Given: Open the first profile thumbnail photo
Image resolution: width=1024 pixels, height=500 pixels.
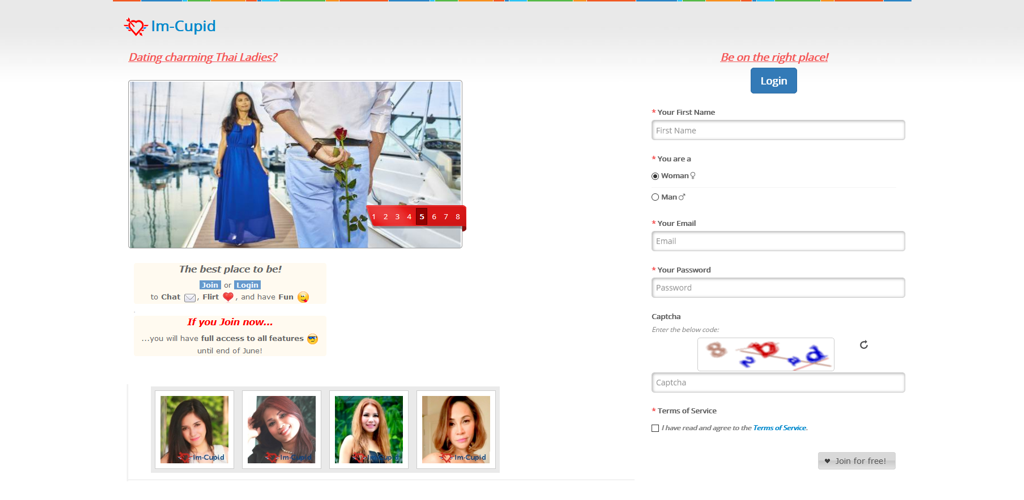Looking at the screenshot, I should point(194,430).
